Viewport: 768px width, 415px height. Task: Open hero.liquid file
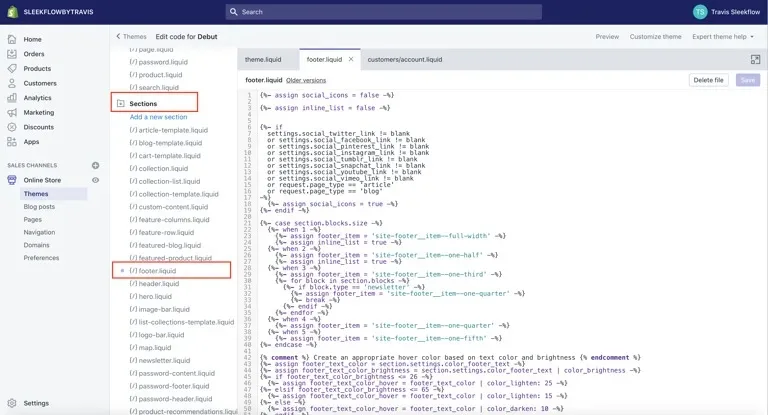click(x=151, y=296)
